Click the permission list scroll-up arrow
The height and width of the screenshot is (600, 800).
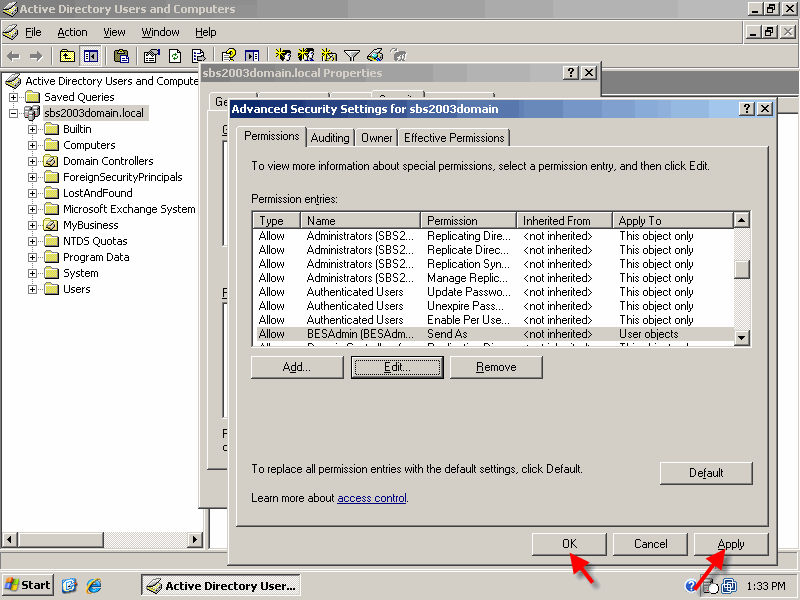742,220
